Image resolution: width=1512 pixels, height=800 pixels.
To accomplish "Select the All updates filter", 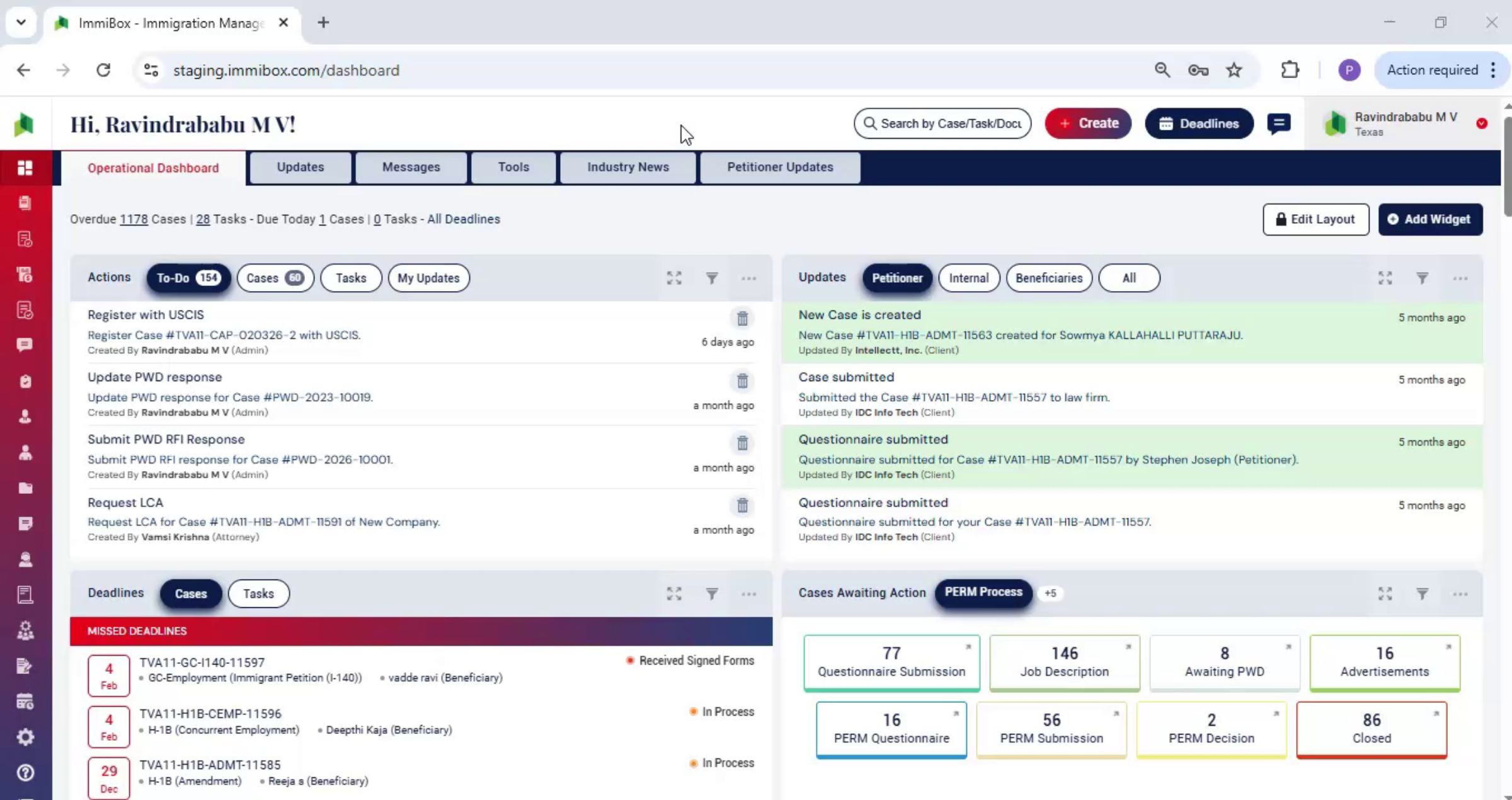I will (x=1129, y=278).
